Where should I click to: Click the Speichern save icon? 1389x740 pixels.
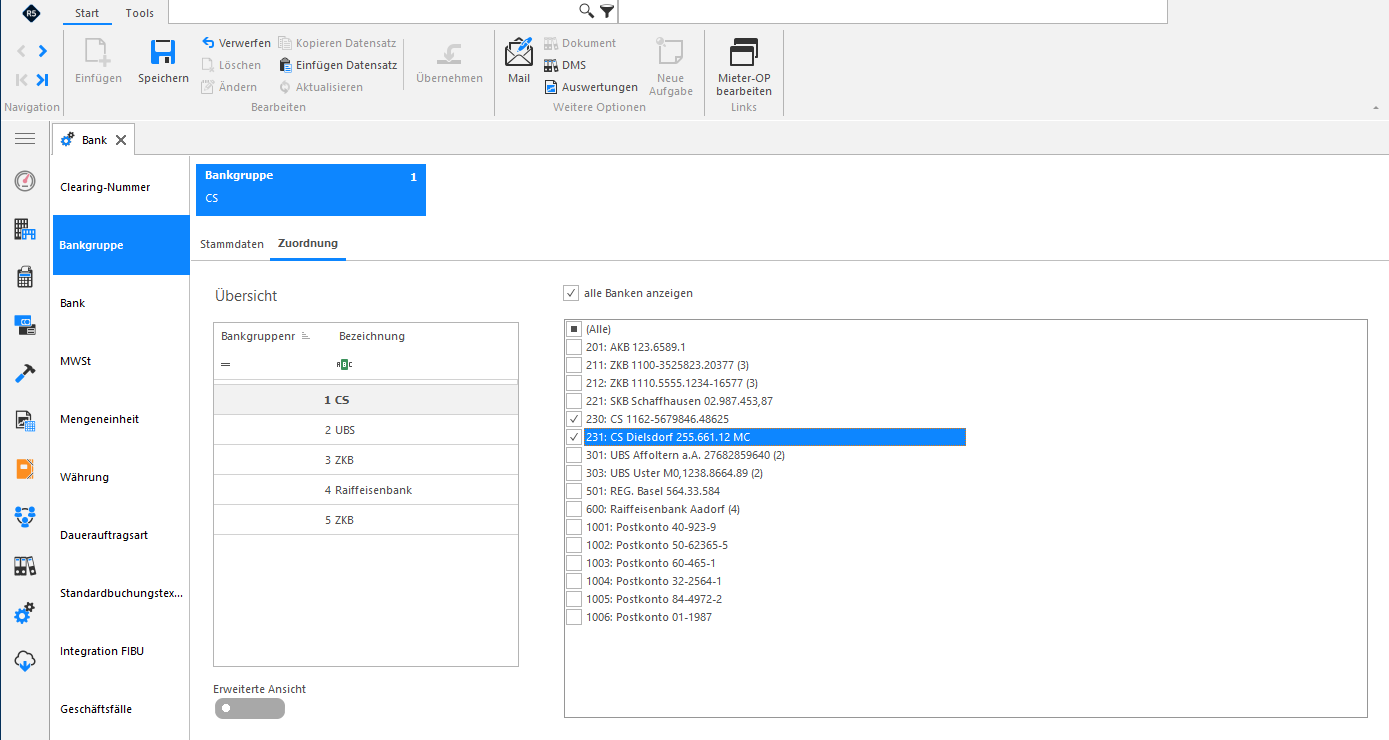click(x=163, y=52)
